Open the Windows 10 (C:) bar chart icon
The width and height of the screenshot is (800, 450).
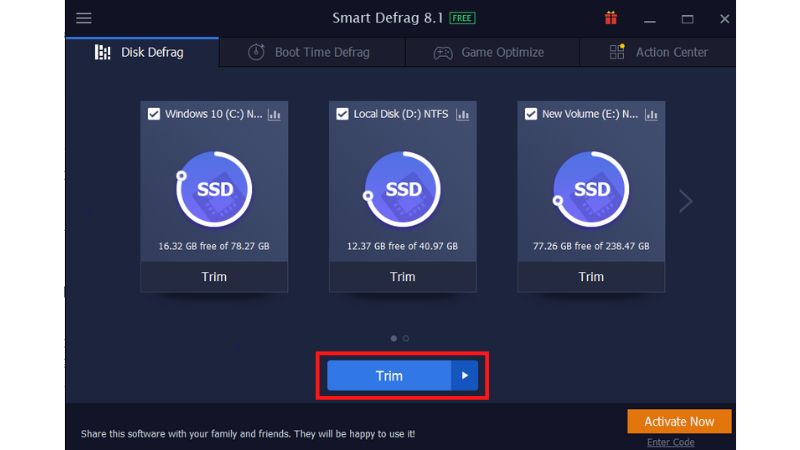274,114
